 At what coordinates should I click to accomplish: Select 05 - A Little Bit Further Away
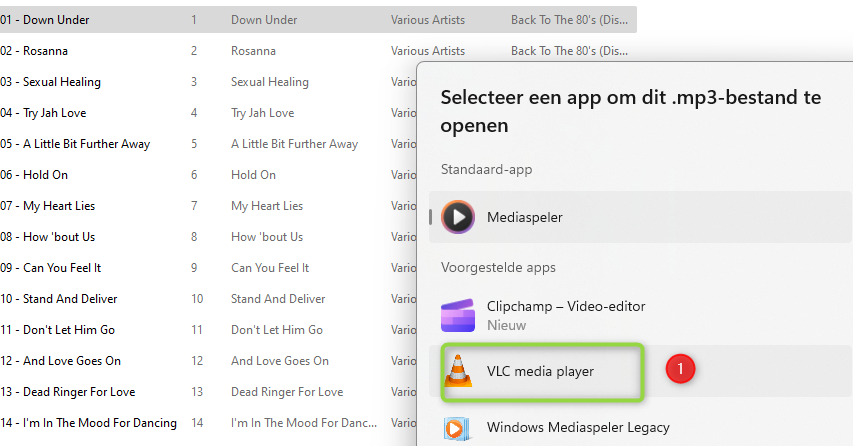[x=75, y=144]
